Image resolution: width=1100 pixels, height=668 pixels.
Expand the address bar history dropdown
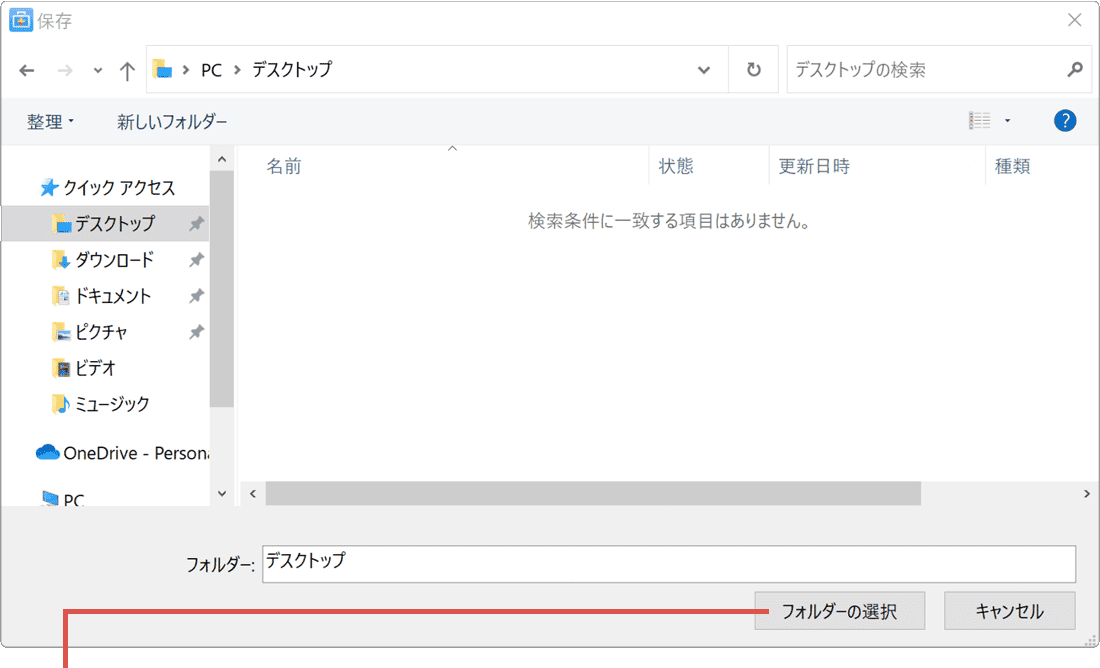tap(703, 69)
